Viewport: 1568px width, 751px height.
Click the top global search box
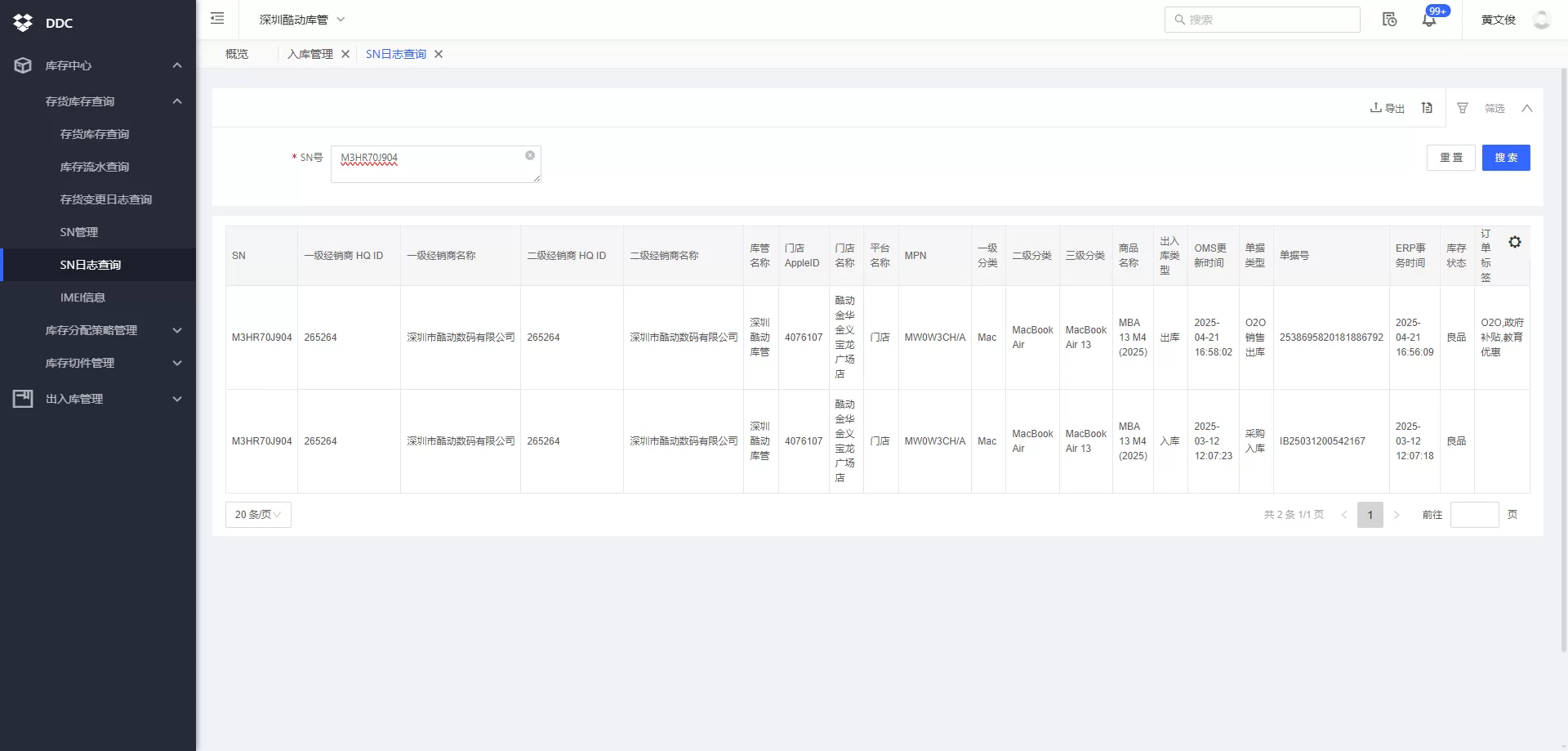[1262, 20]
